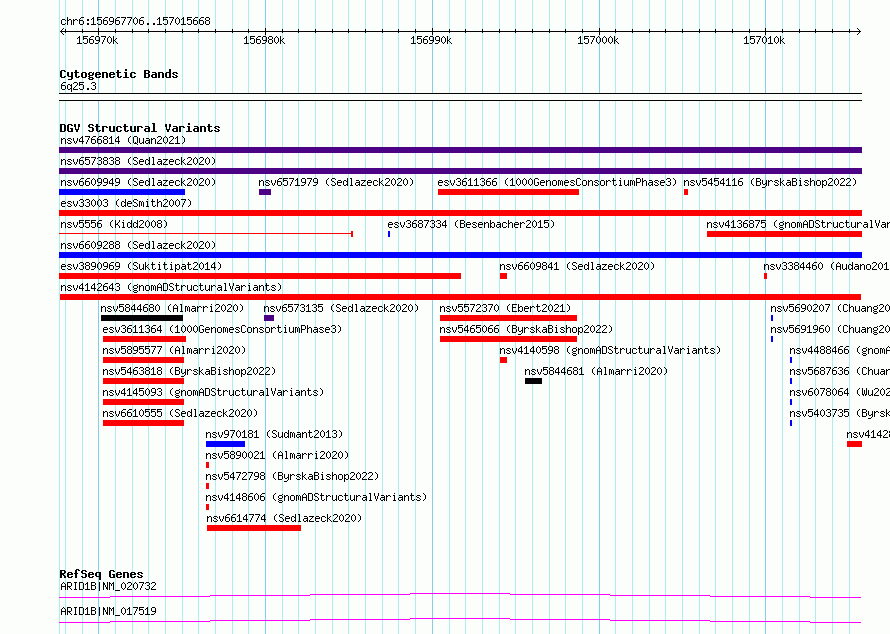Viewport: 890px width, 634px height.
Task: Click nsv4142643 (gnomADStructuralVariants) label
Action: click(171, 287)
